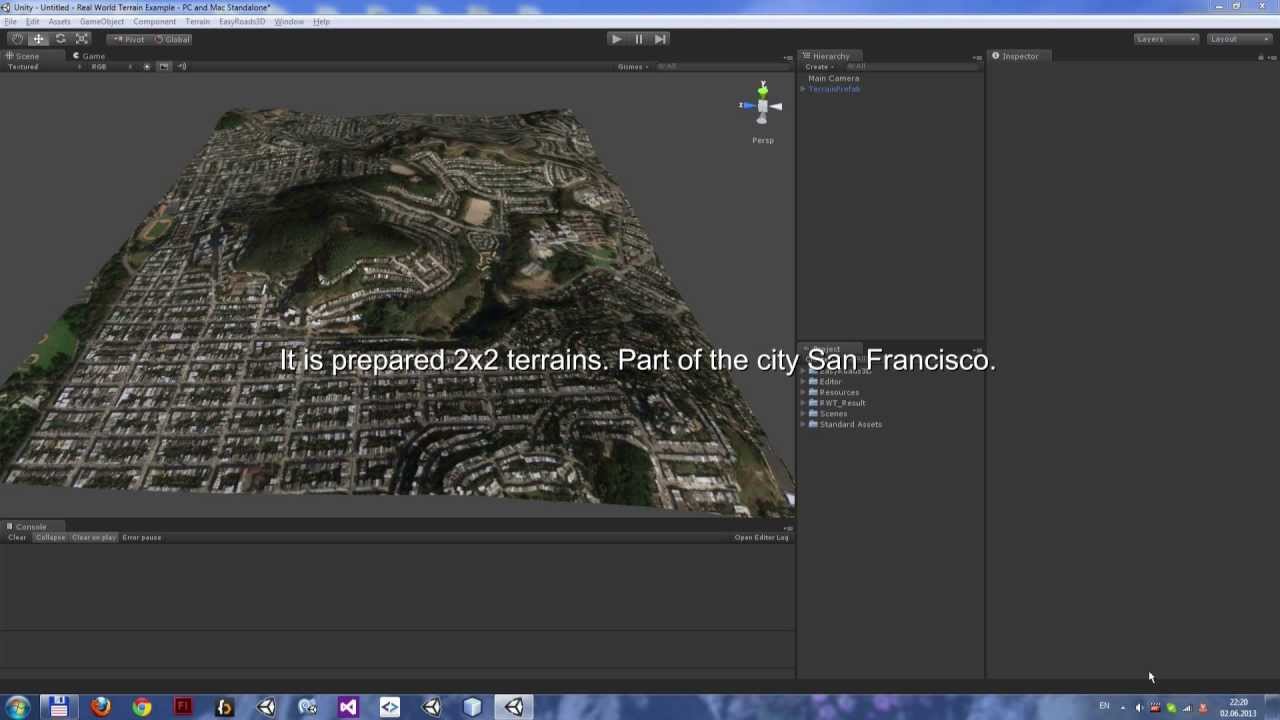The width and height of the screenshot is (1280, 720).
Task: Expand the Standard Assets folder
Action: point(803,425)
